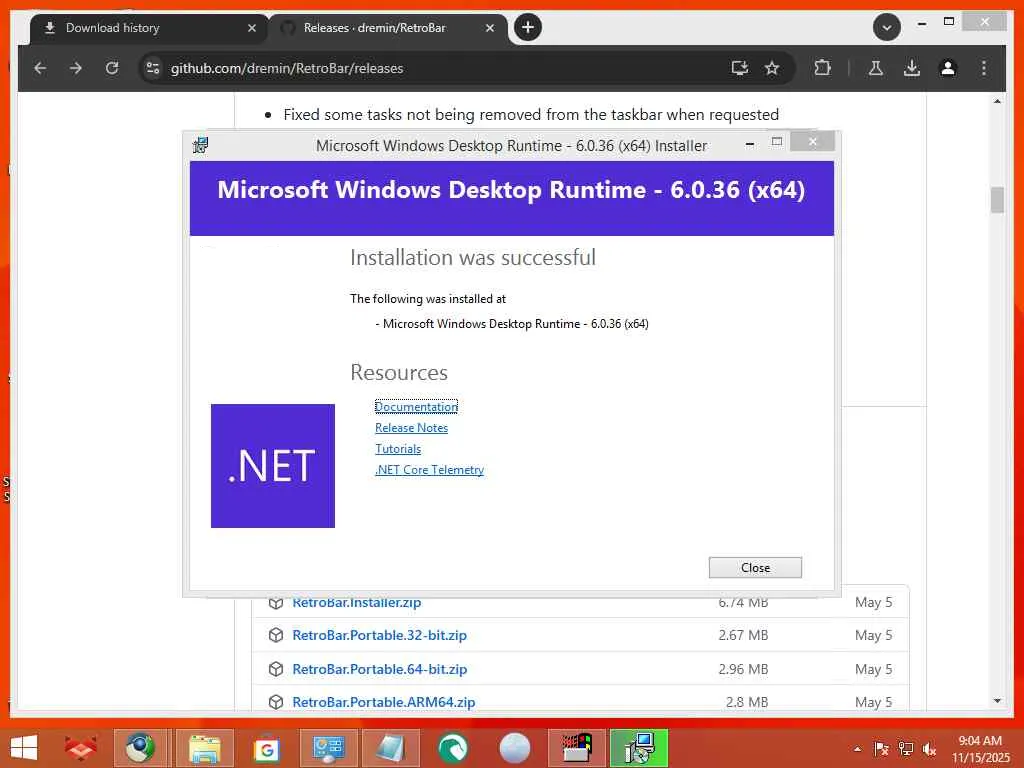Switch to the Download history tab
Image resolution: width=1024 pixels, height=768 pixels.
149,28
